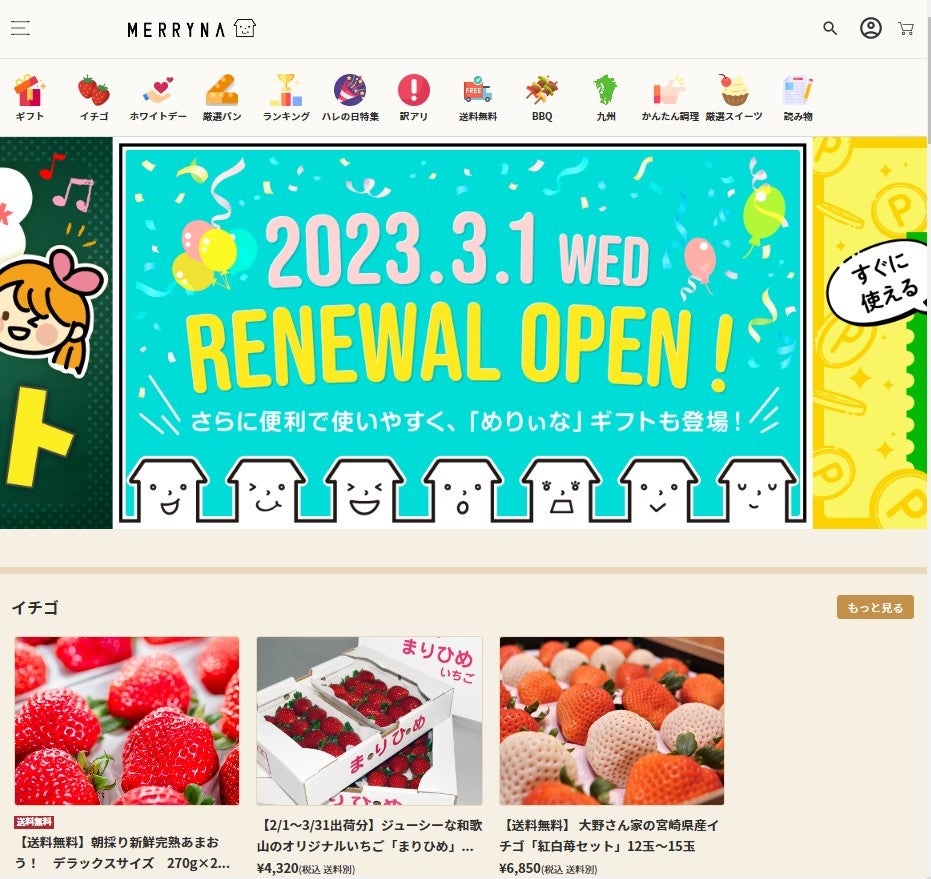This screenshot has height=879, width=931.
Task: Select the BBQ skewer category
Action: 542,98
